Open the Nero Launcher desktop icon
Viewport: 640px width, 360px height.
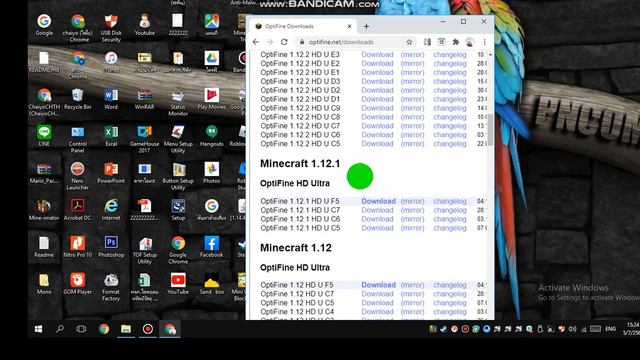point(78,176)
